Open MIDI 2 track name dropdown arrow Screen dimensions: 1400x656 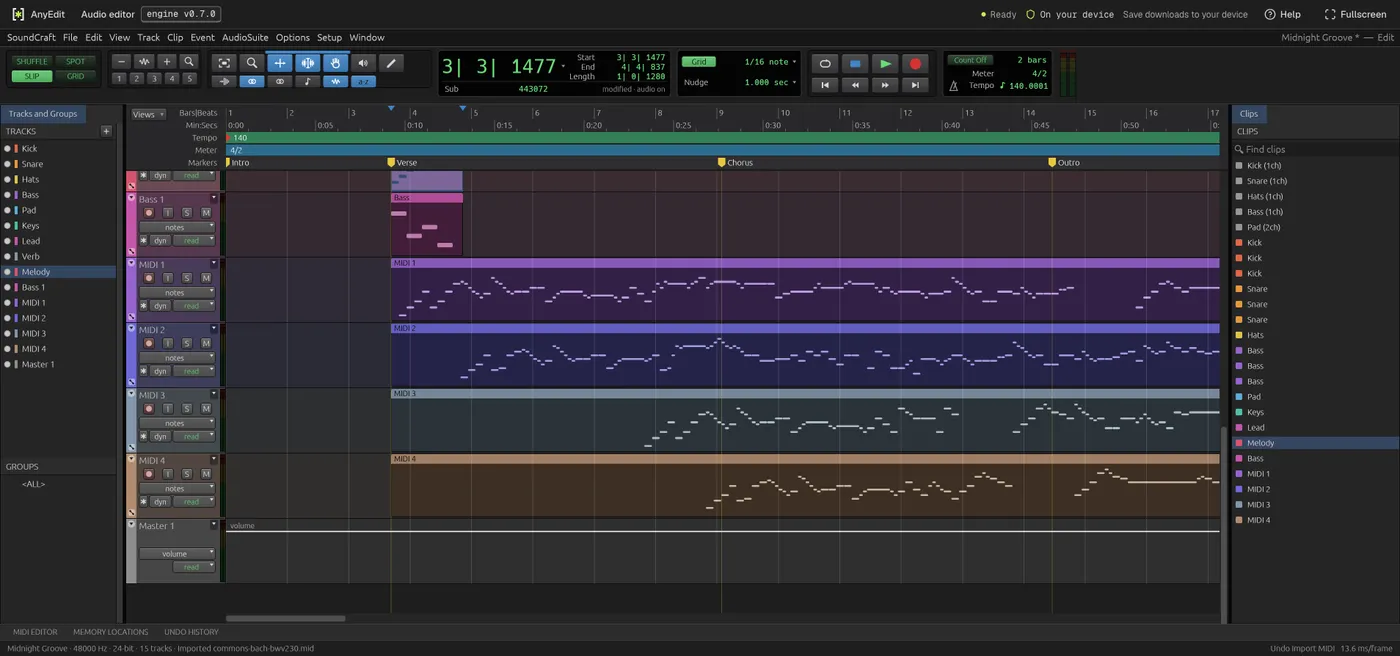pos(213,329)
